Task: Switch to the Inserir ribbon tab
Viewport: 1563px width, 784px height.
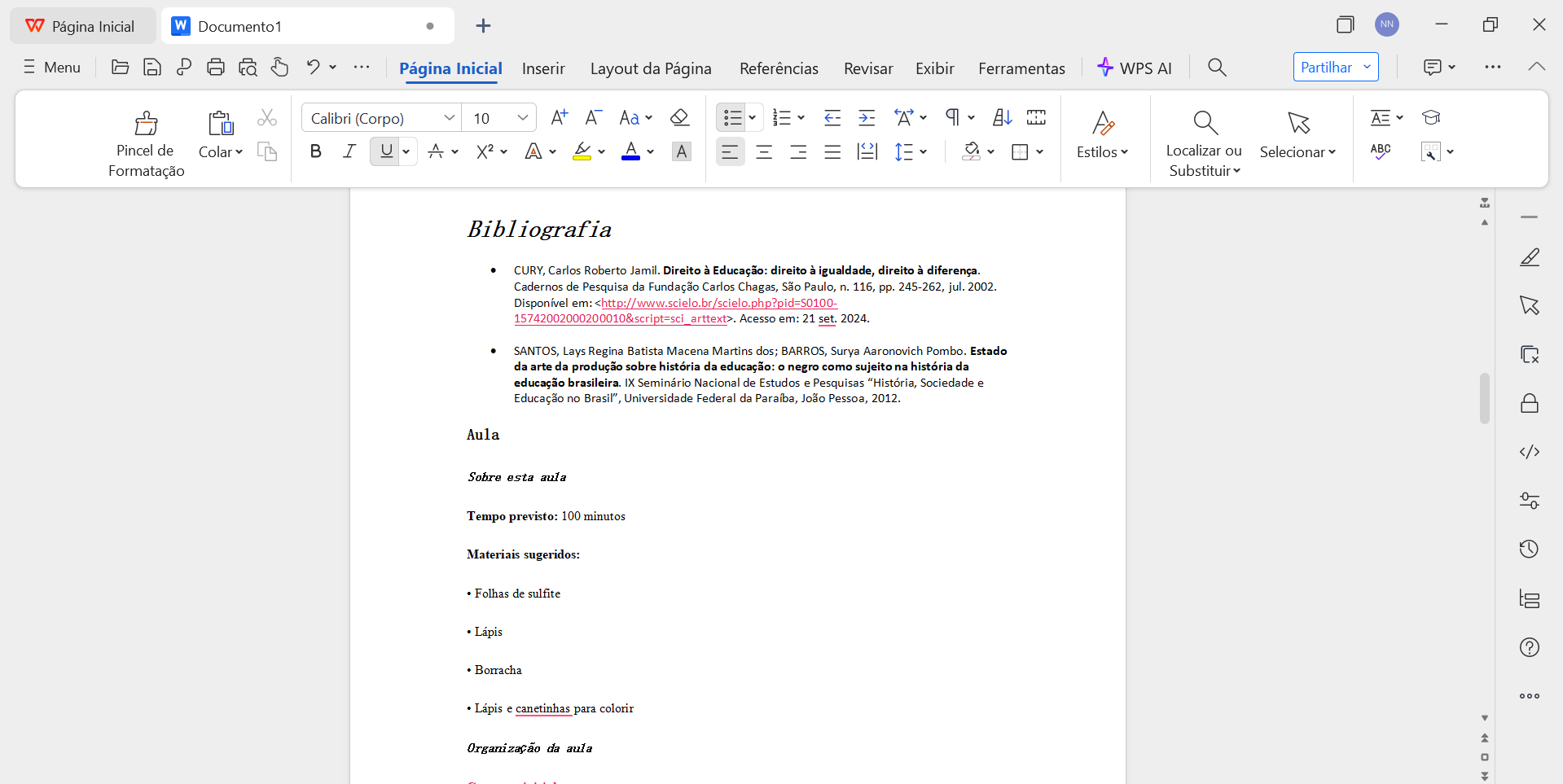Action: tap(542, 68)
